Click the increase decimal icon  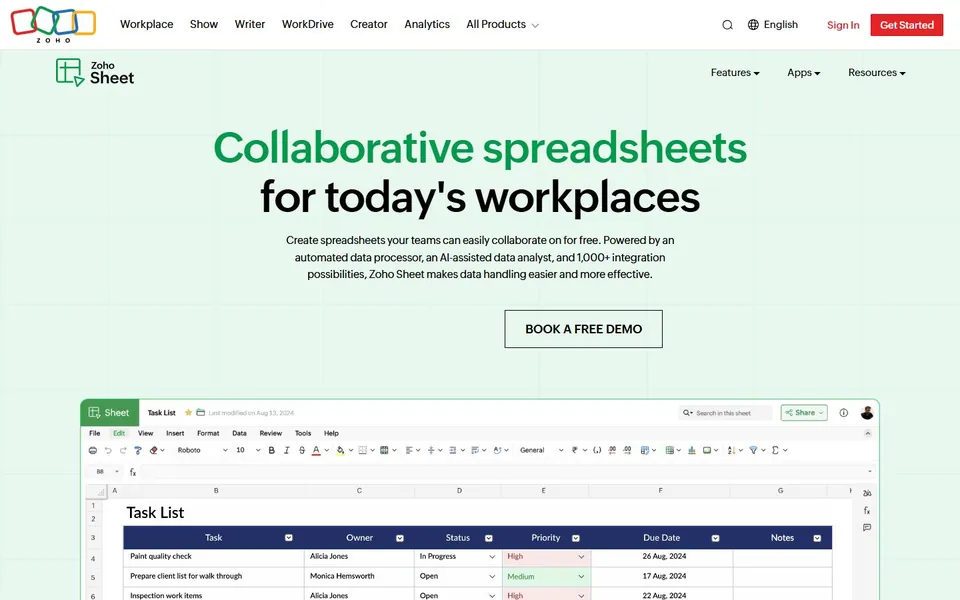627,450
